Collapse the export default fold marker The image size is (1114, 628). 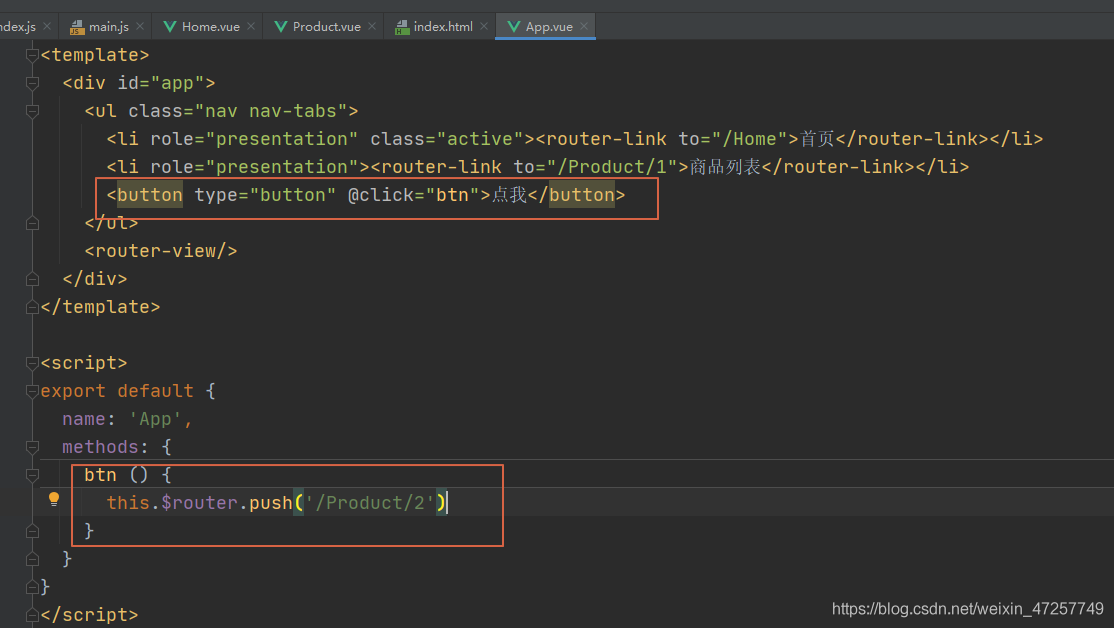[x=32, y=391]
